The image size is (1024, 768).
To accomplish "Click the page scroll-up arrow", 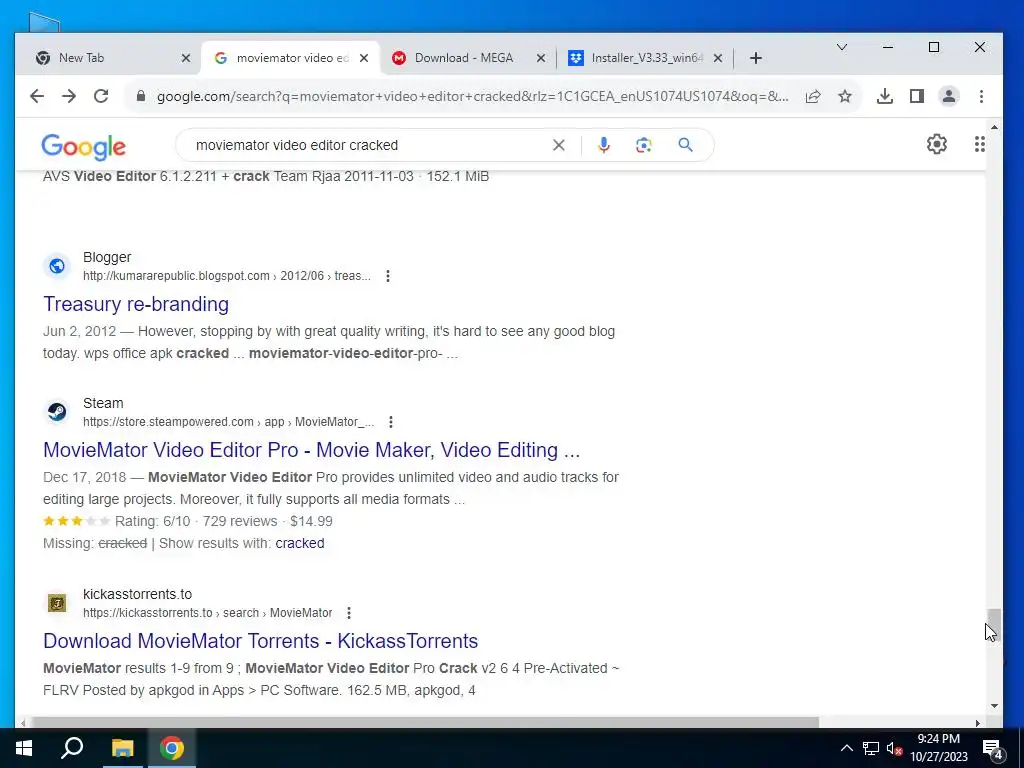I will pos(994,127).
